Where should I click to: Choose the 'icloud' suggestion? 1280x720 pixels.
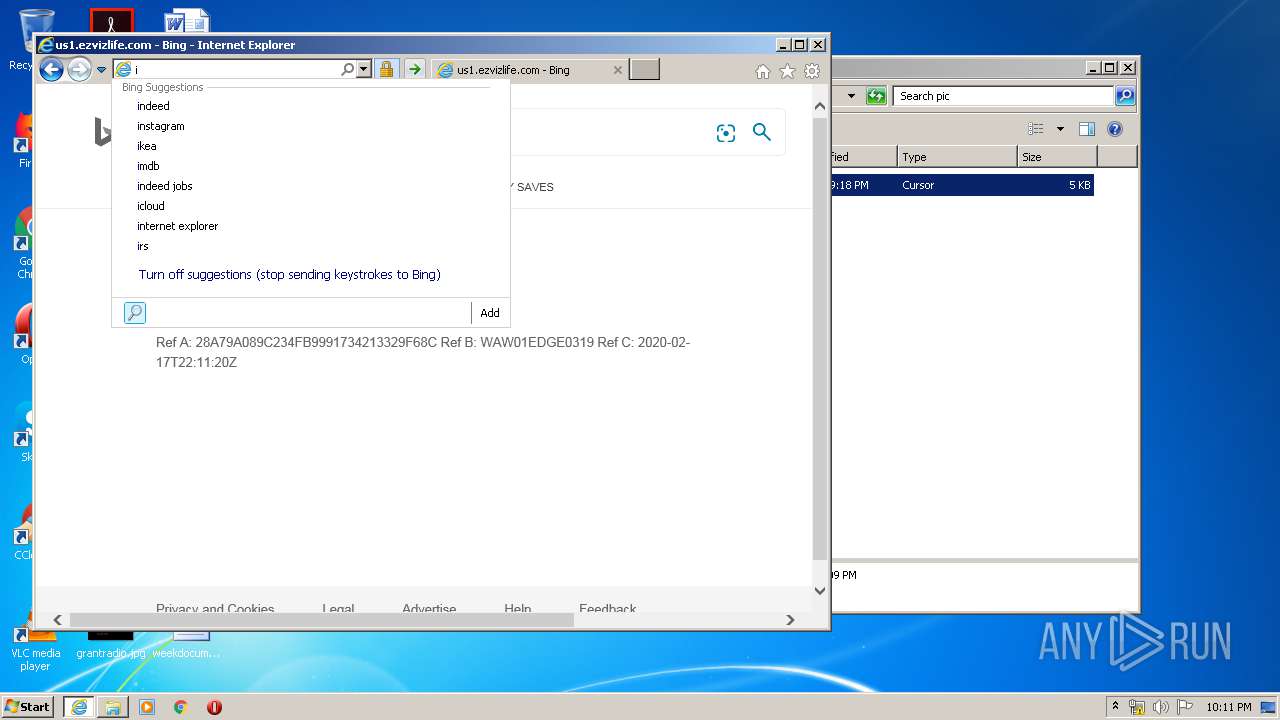tap(151, 206)
